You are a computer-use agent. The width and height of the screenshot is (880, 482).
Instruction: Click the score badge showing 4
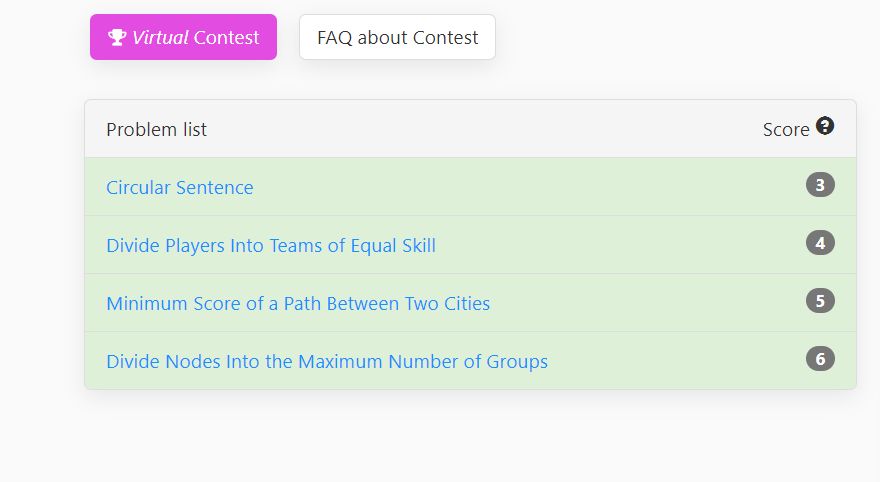820,243
